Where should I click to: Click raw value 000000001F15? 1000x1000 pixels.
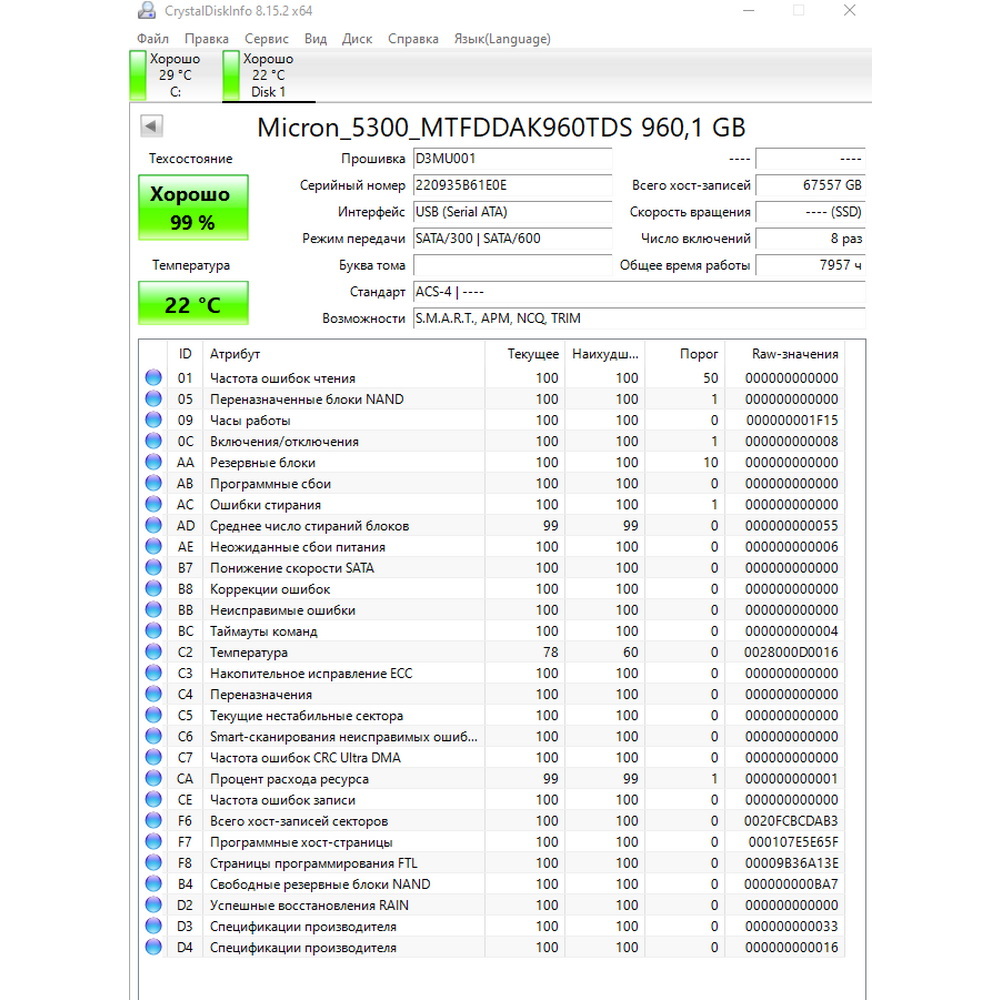point(792,420)
